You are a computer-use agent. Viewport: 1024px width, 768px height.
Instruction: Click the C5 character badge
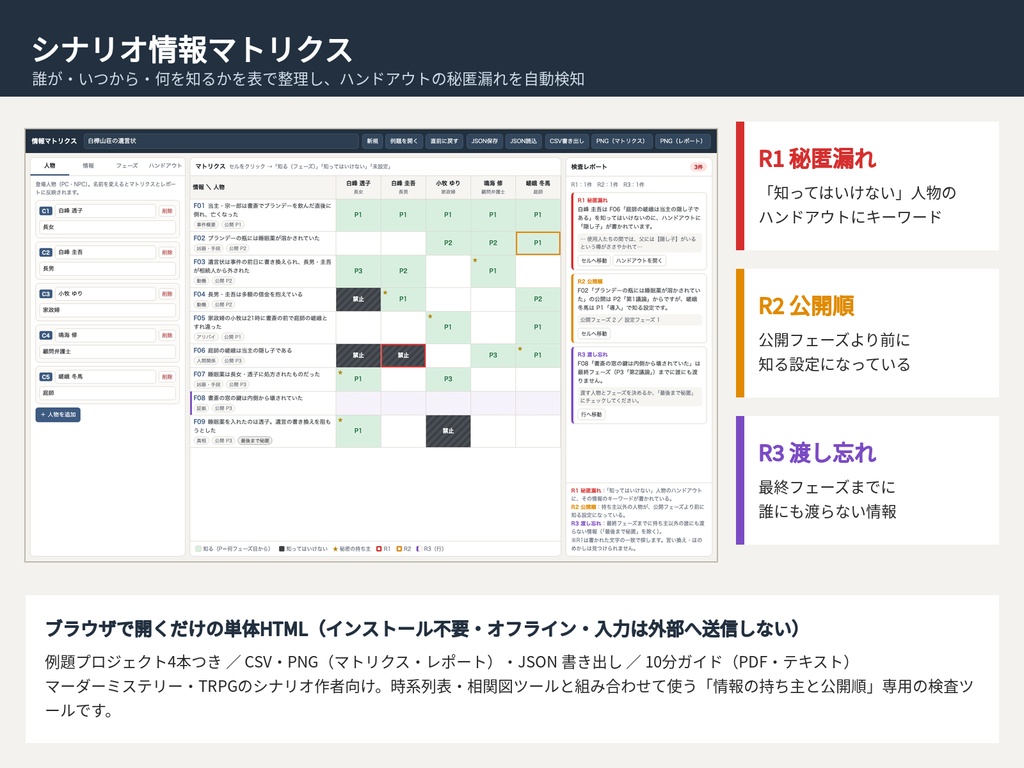(46, 377)
